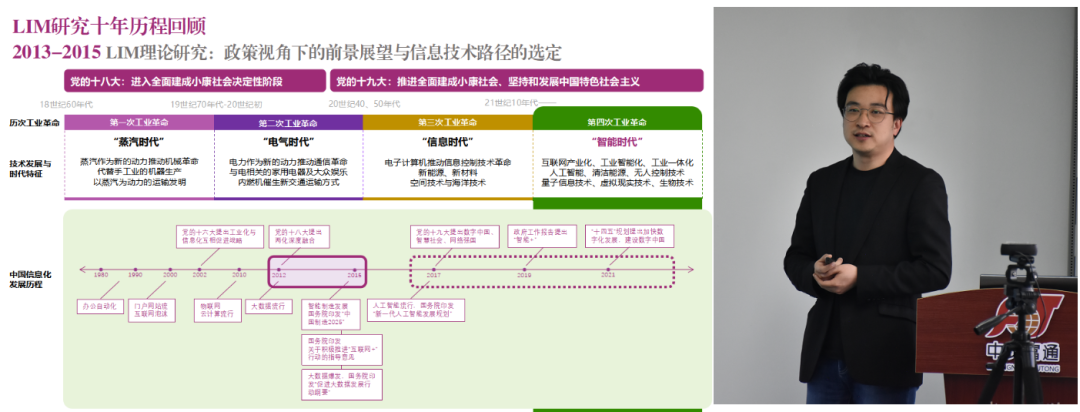Click the slide title 'LIM研究十年历程回顾'
1080x412 pixels.
[109, 27]
